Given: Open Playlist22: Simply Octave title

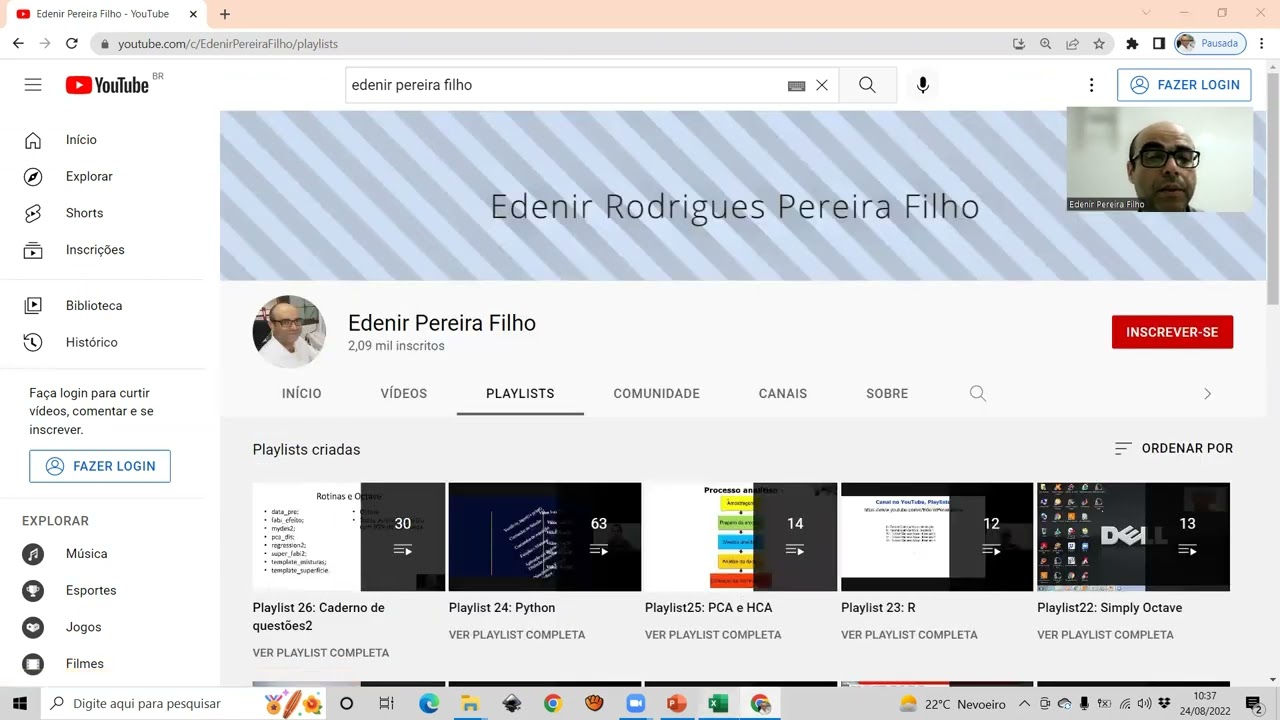Looking at the screenshot, I should point(1109,607).
